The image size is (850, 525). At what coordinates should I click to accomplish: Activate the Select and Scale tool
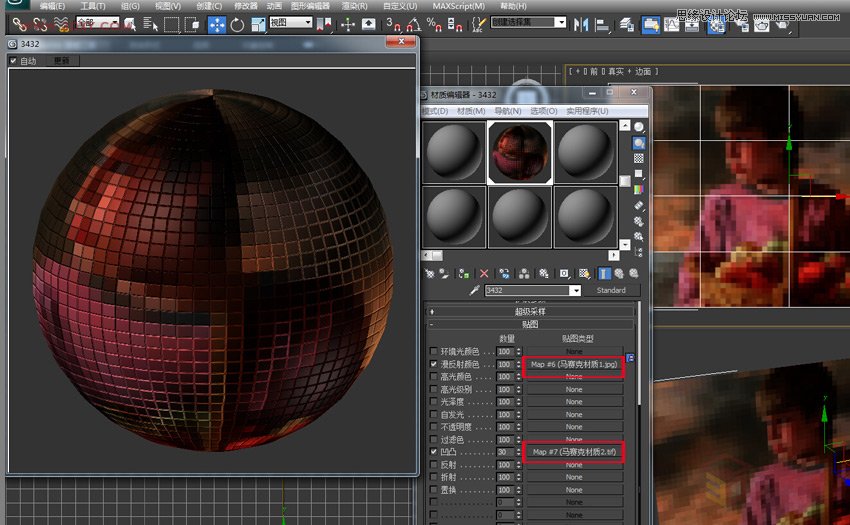(x=259, y=24)
